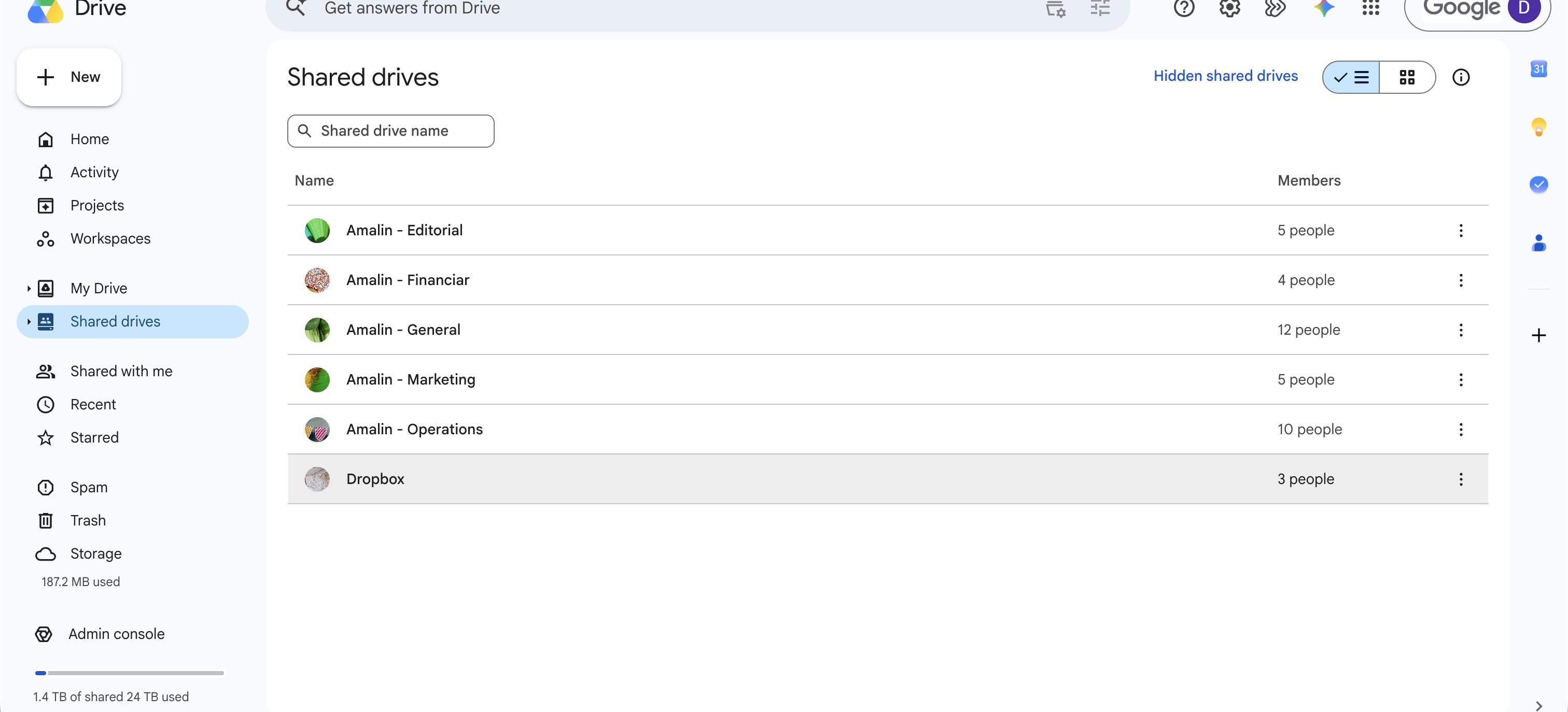Open Spam folder
This screenshot has width=1568, height=712.
[x=133, y=488]
